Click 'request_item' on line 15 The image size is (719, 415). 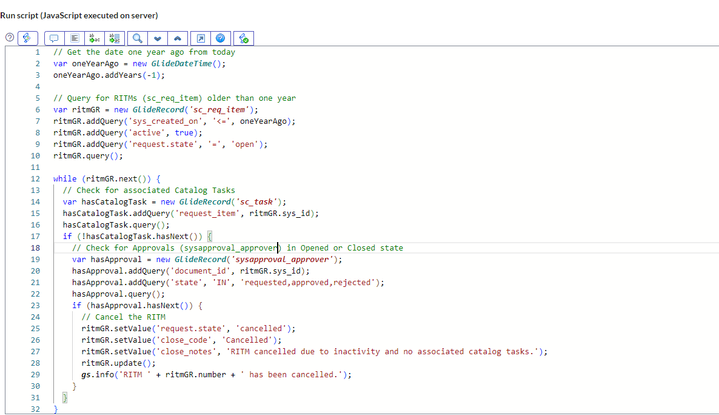click(x=207, y=213)
